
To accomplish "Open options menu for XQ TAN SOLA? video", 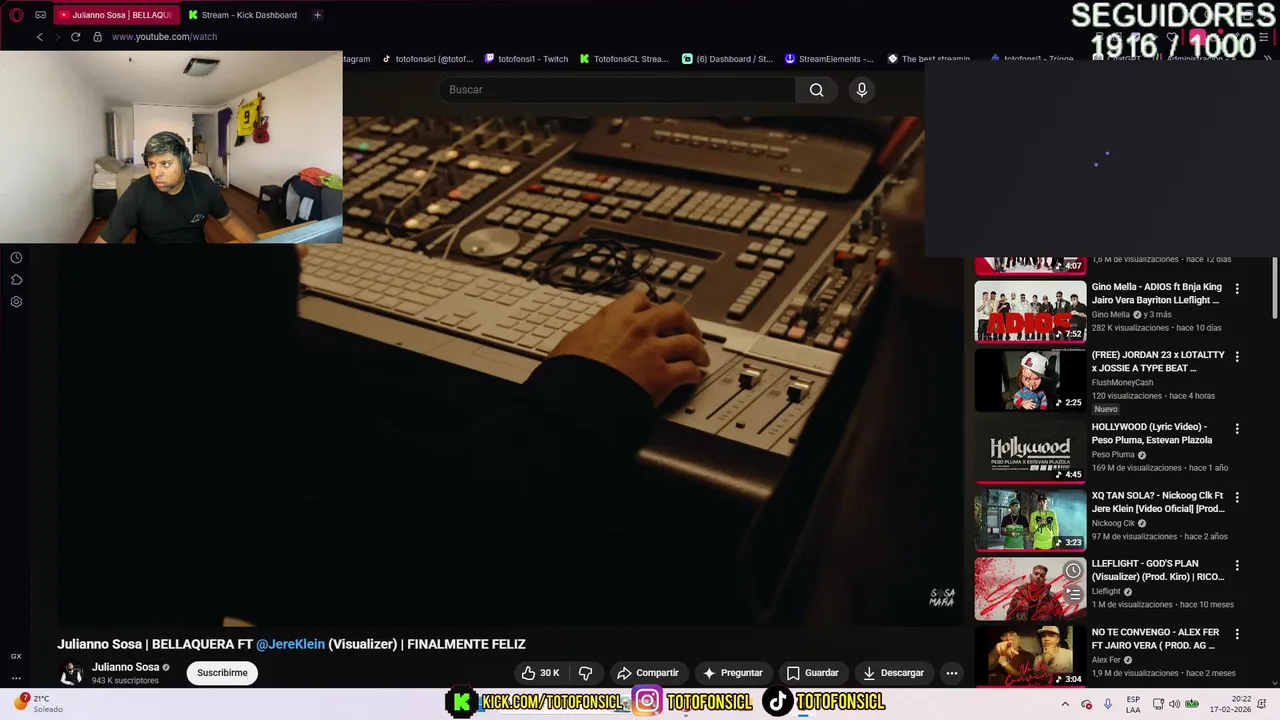I will click(1237, 496).
